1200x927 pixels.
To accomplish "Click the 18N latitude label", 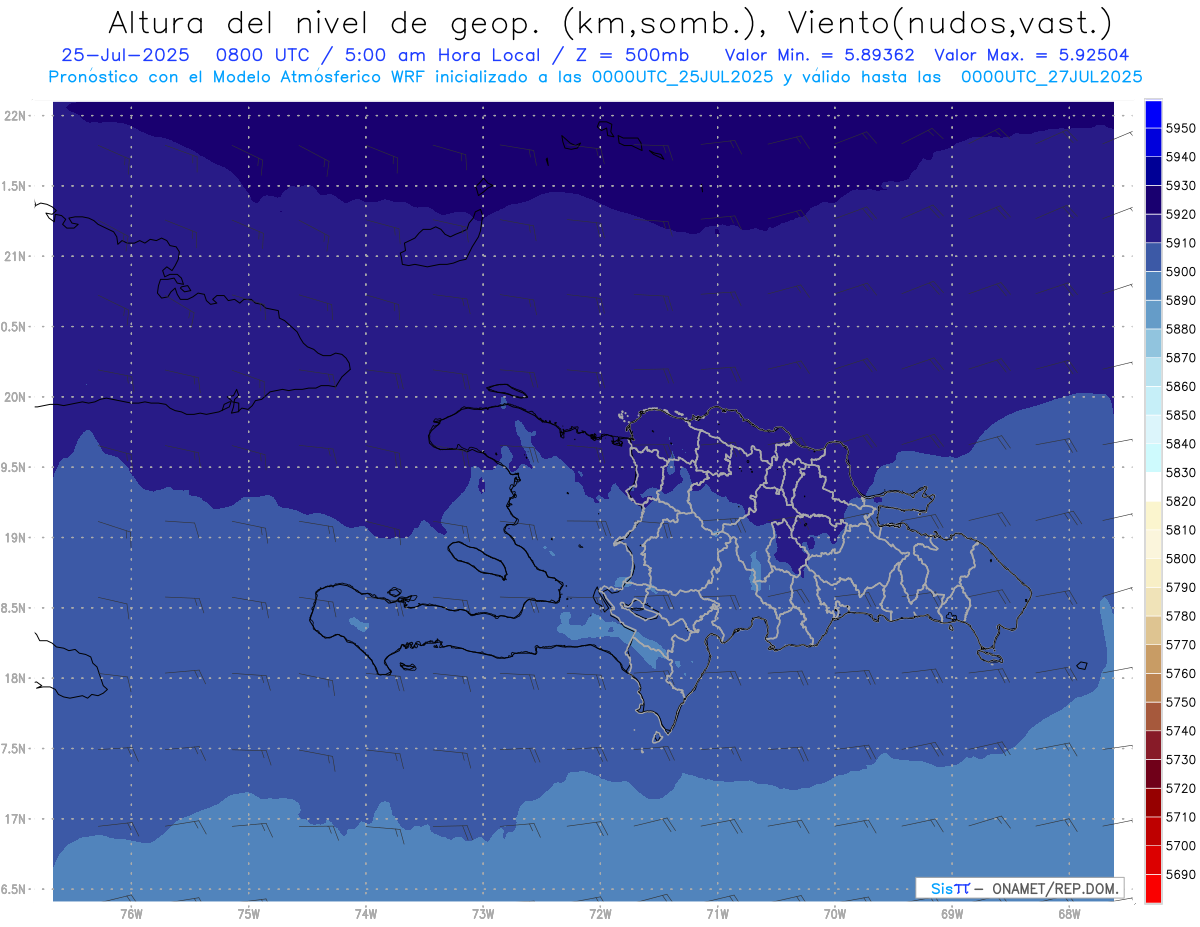I will pos(15,679).
